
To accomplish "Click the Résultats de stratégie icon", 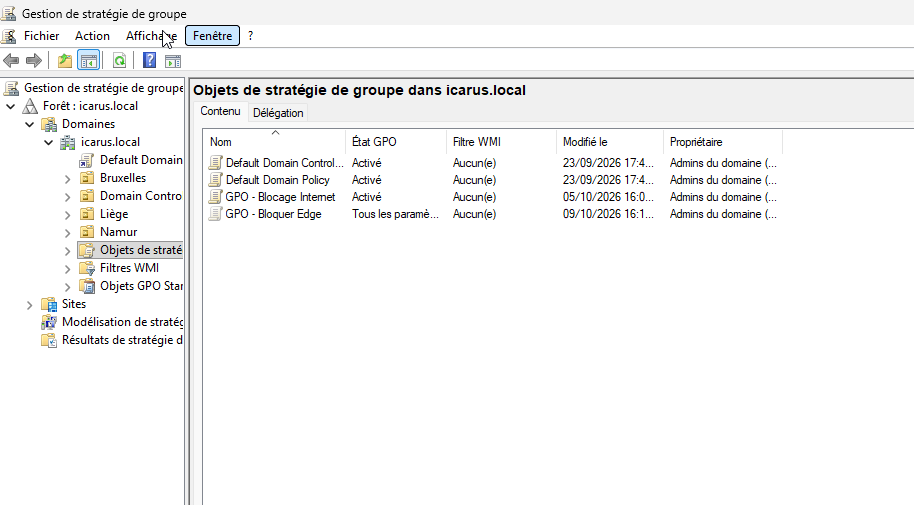I will [49, 341].
